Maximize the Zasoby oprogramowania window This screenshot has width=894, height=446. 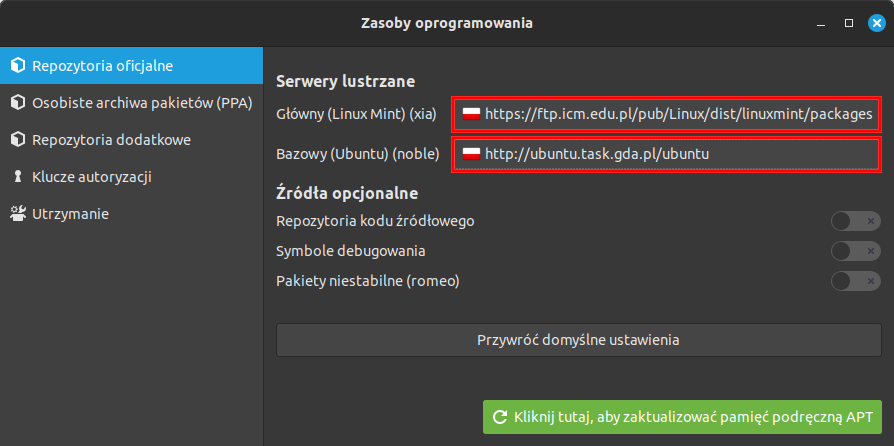click(x=849, y=23)
